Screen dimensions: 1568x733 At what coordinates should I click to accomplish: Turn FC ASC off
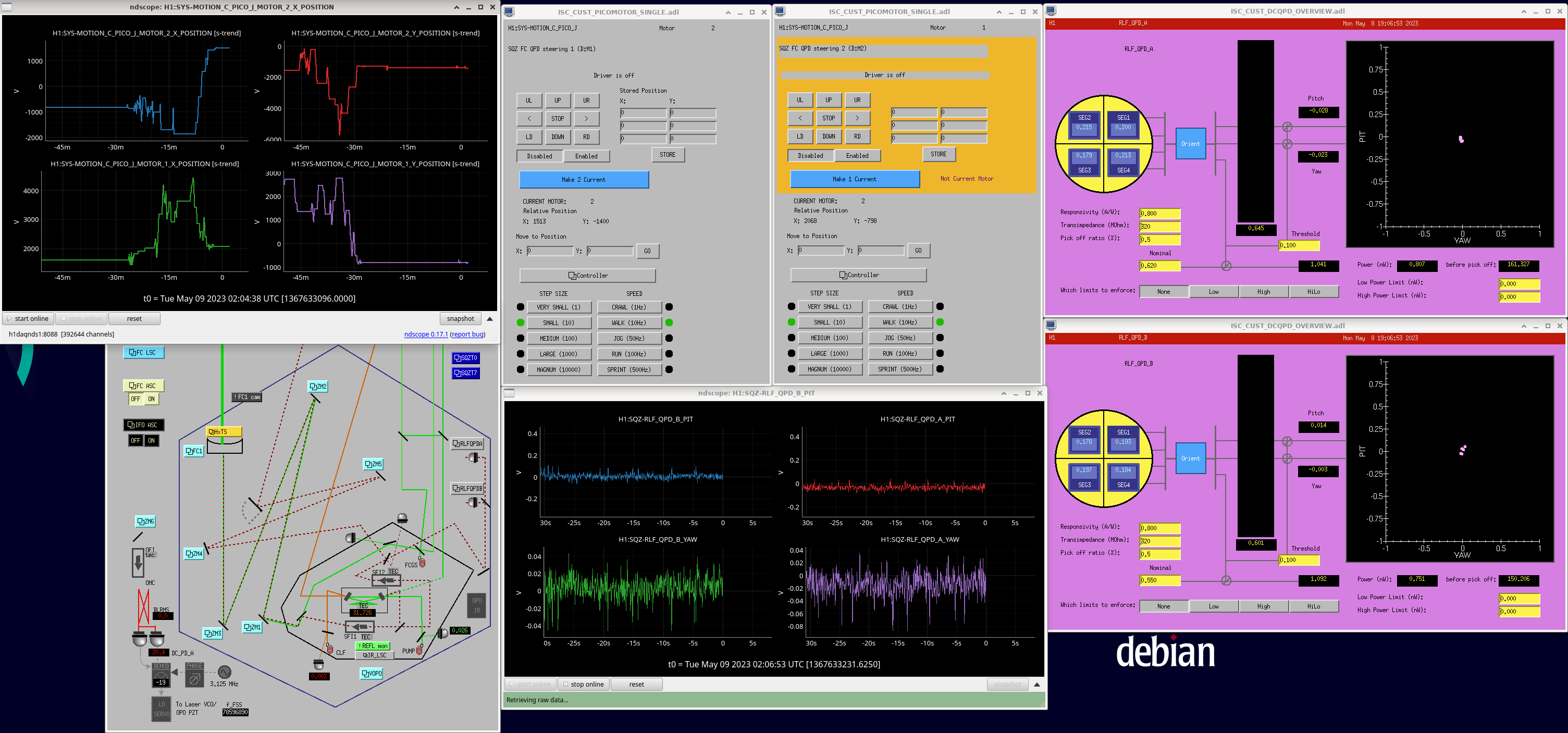pos(135,399)
